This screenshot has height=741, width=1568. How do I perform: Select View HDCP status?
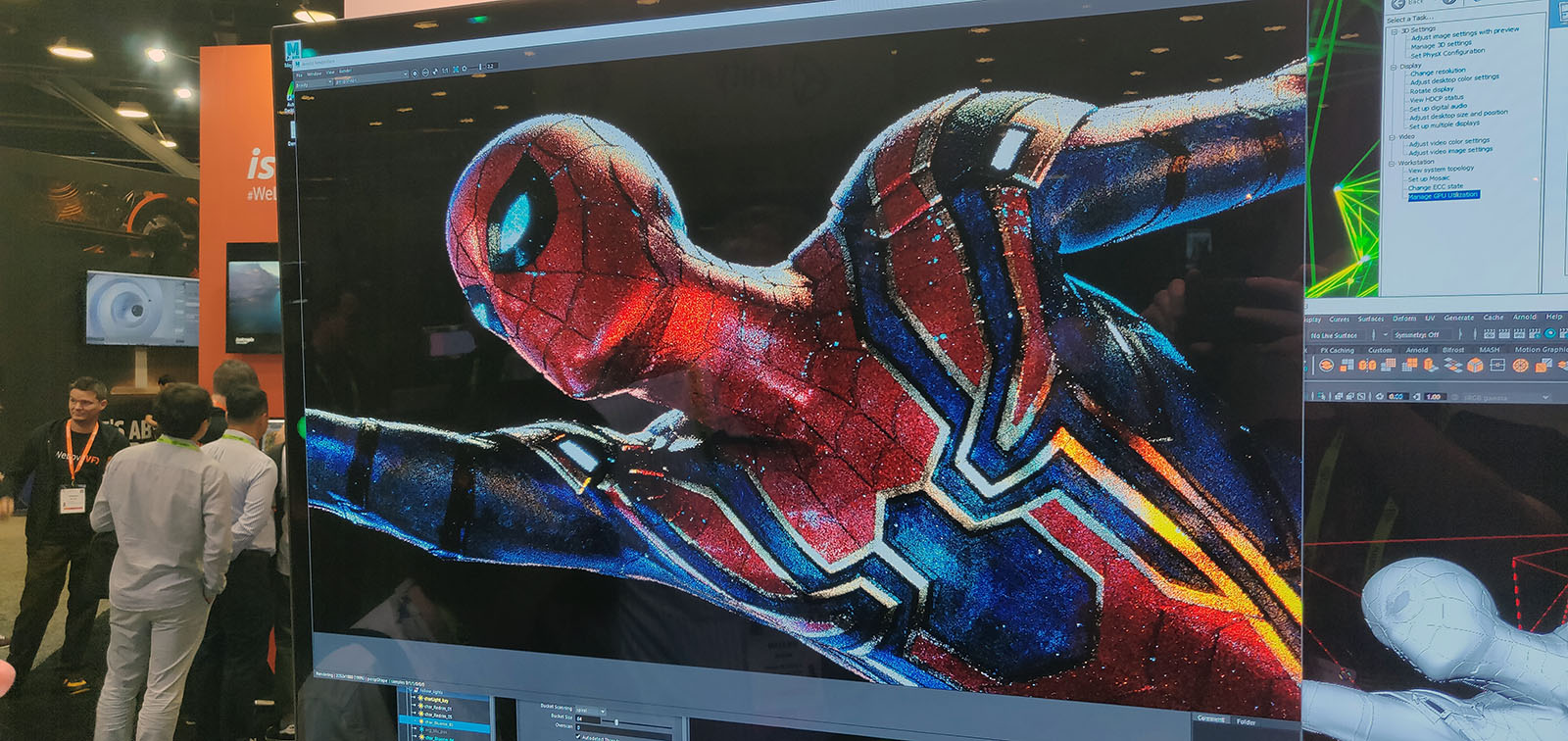tap(1437, 99)
